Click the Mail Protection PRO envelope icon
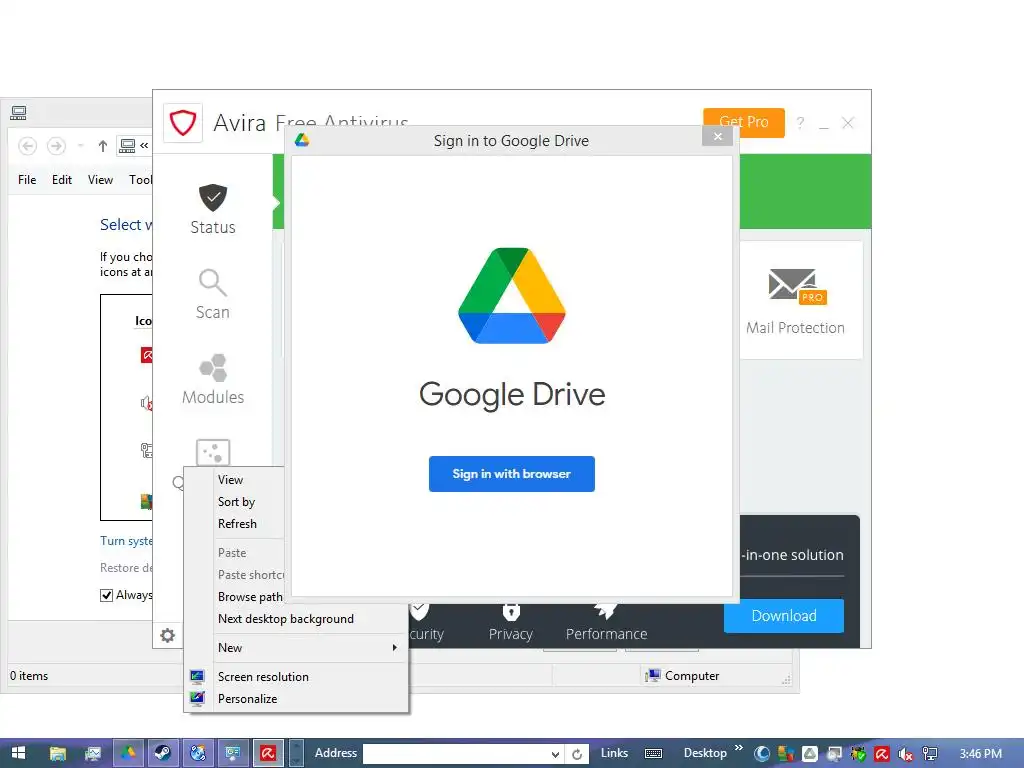The height and width of the screenshot is (768, 1024). pyautogui.click(x=797, y=287)
